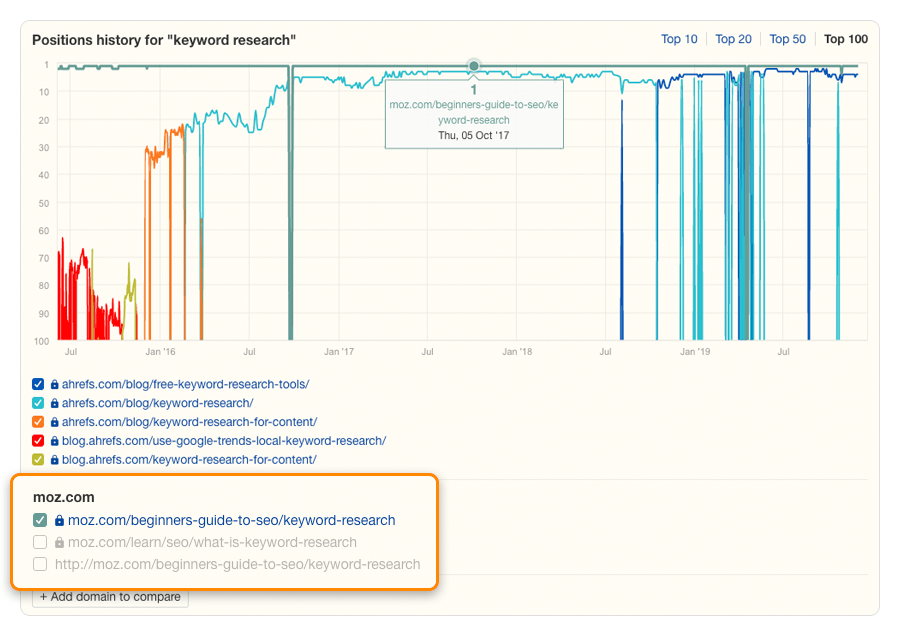Open the use-google-trends-local-keyword-research link
The image size is (900, 635).
[224, 441]
